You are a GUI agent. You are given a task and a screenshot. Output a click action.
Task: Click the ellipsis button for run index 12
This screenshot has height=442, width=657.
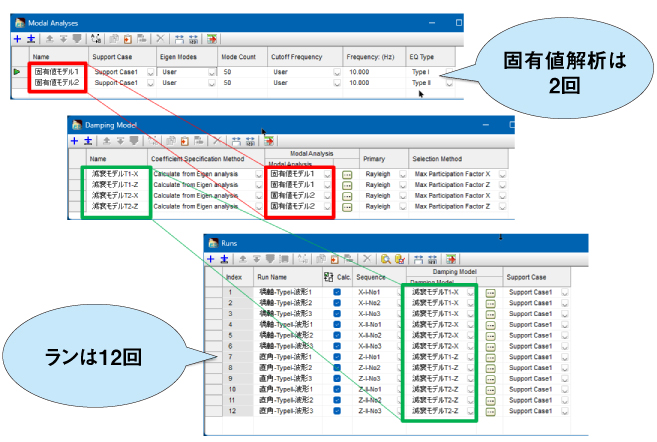pos(490,412)
